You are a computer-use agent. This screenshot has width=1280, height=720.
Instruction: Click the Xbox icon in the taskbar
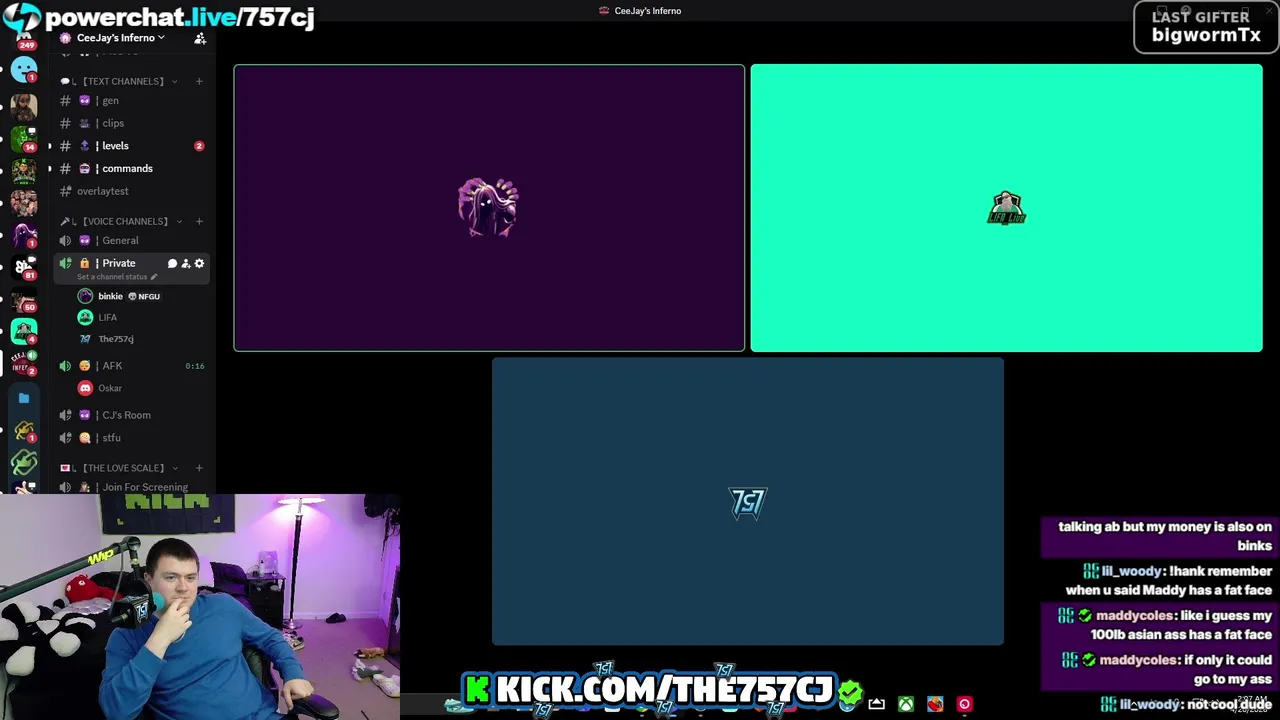906,704
